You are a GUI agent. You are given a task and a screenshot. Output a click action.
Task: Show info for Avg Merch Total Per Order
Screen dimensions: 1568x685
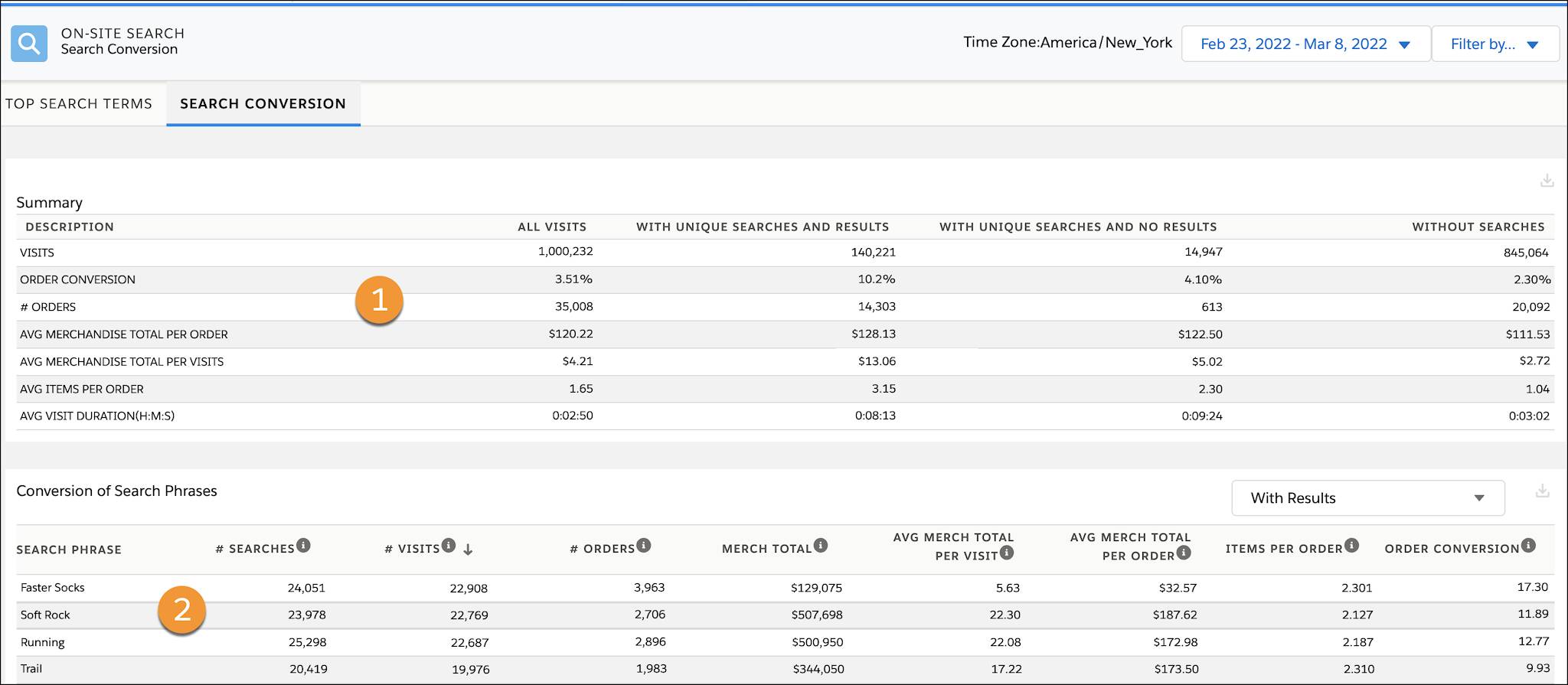1184,552
